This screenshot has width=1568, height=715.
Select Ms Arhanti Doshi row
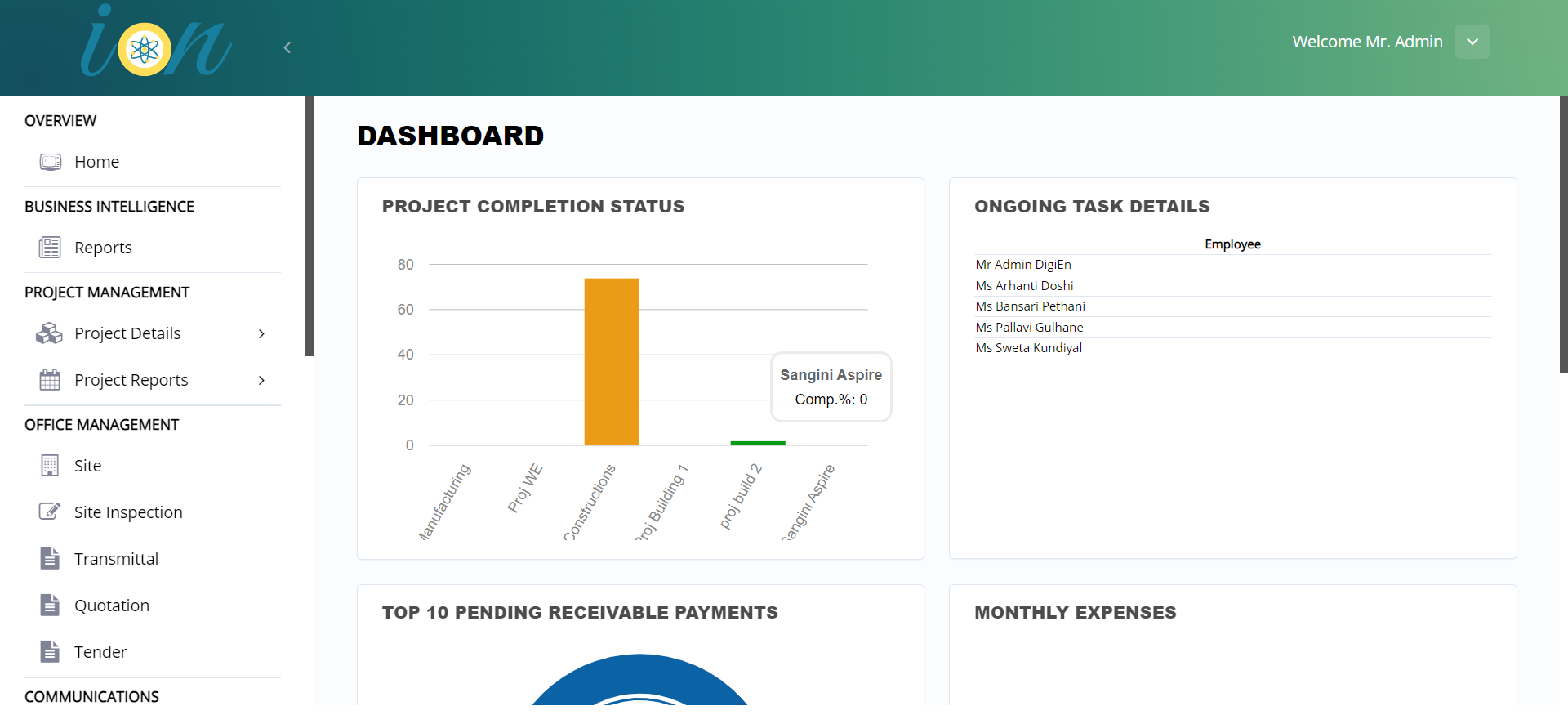tap(1233, 286)
